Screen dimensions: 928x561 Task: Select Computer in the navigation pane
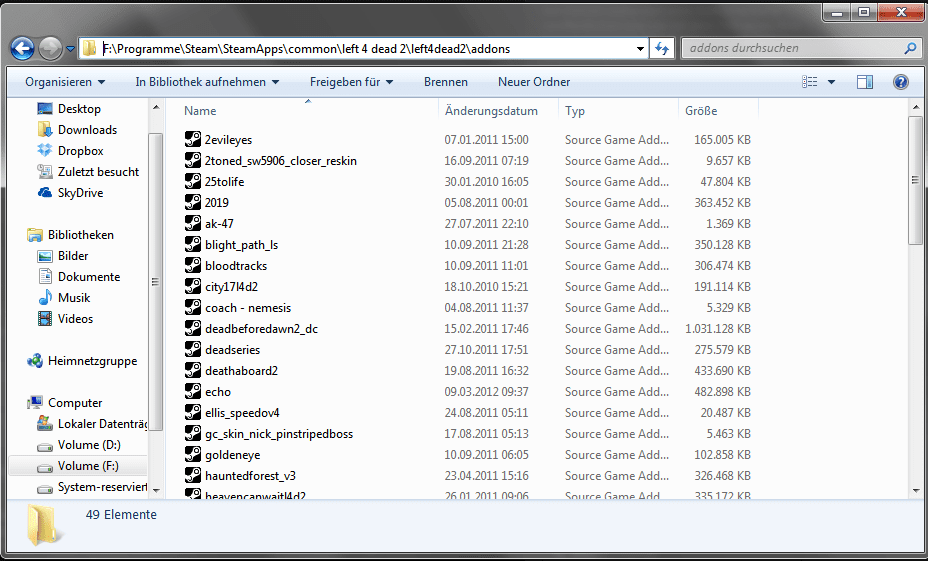tap(75, 403)
